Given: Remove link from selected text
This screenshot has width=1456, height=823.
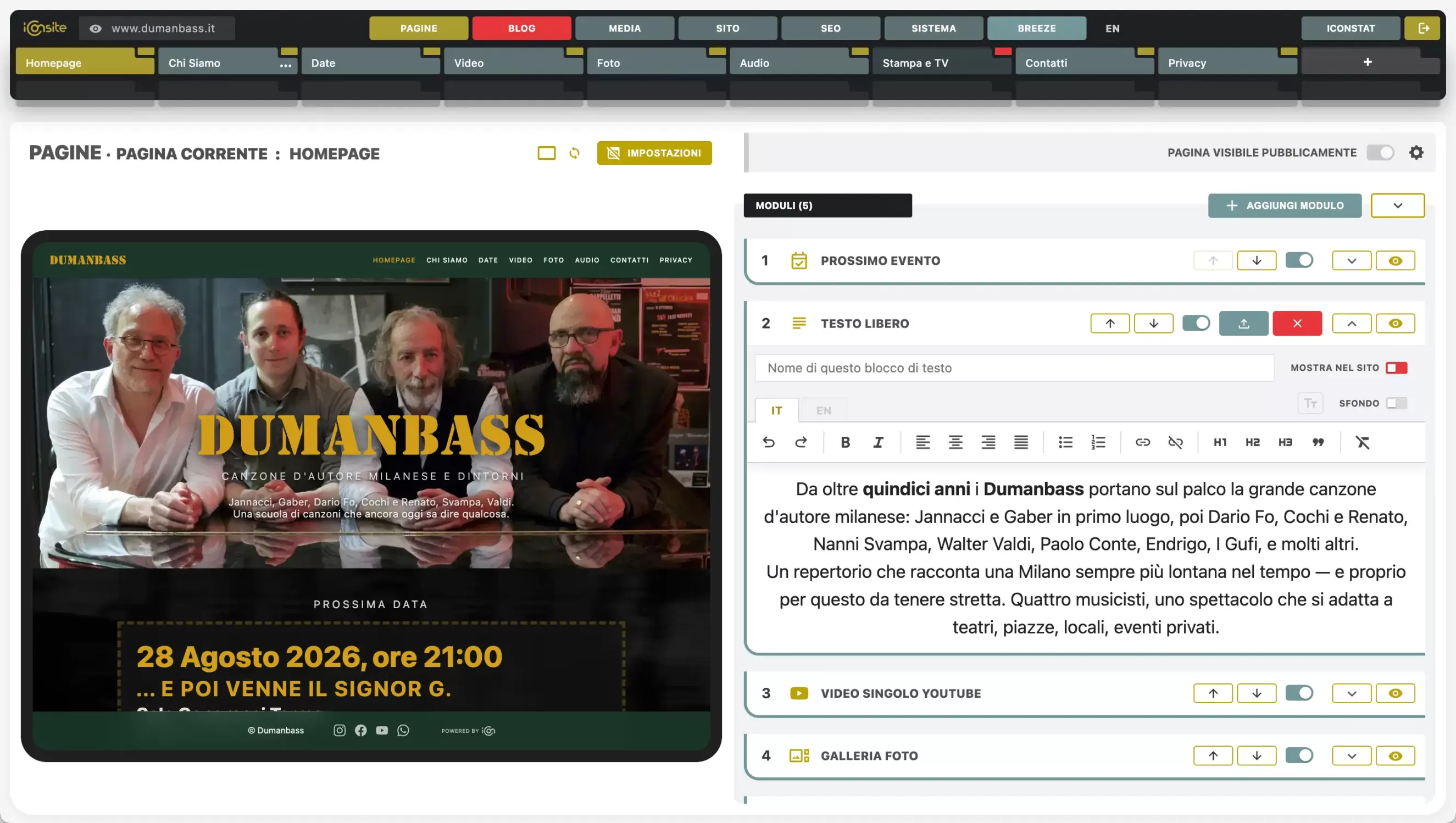Looking at the screenshot, I should (x=1175, y=442).
